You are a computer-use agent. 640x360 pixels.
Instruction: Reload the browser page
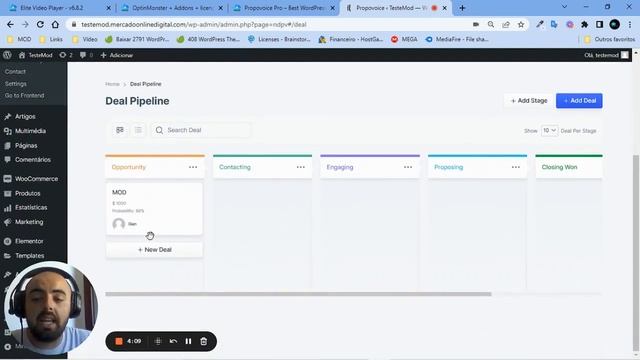click(40, 24)
